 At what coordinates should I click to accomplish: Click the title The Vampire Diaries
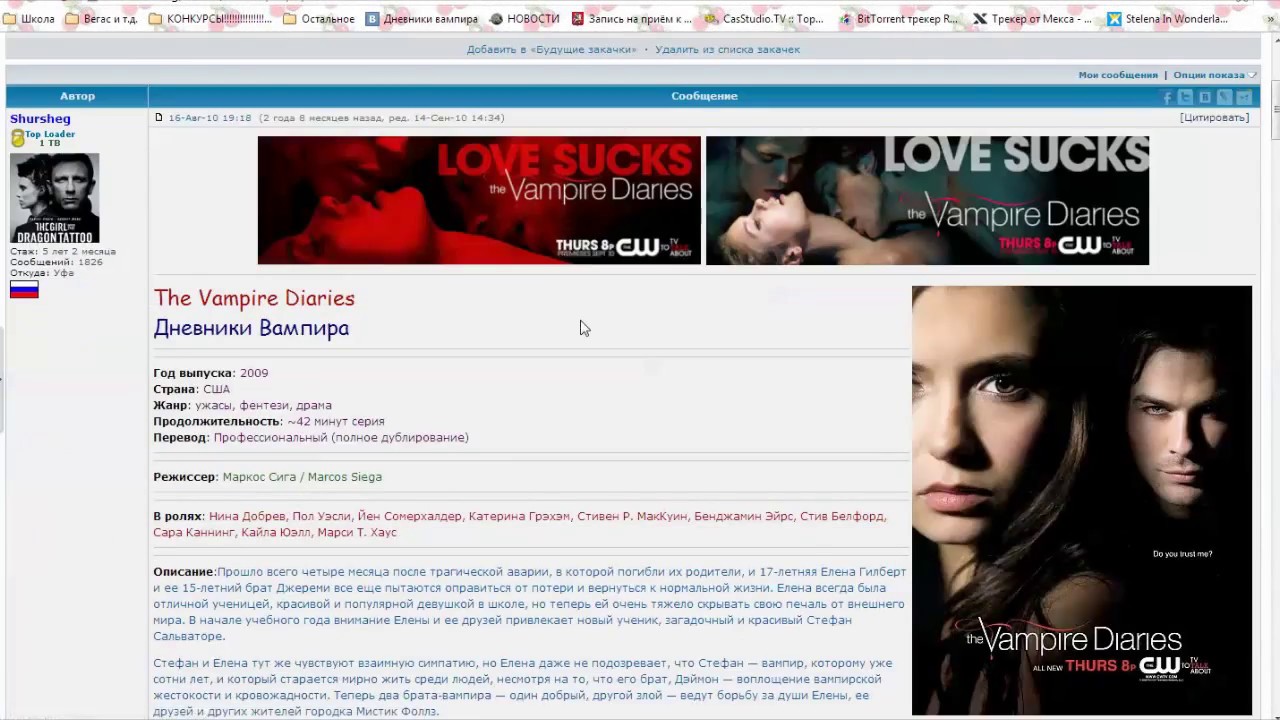point(254,298)
